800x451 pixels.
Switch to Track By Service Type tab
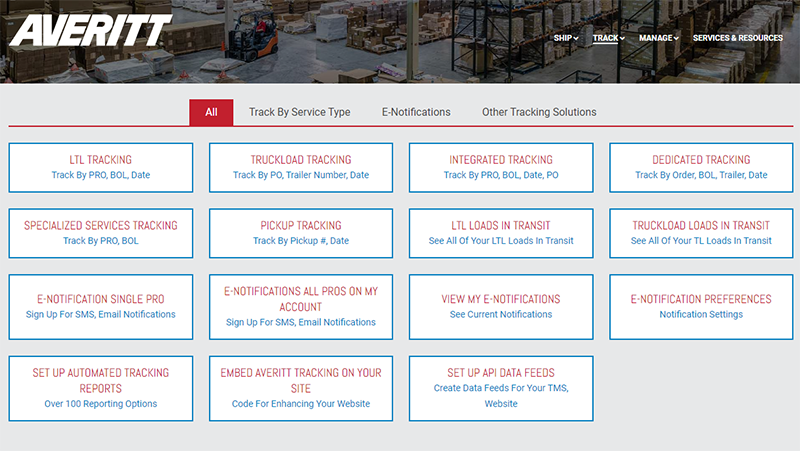coord(299,112)
